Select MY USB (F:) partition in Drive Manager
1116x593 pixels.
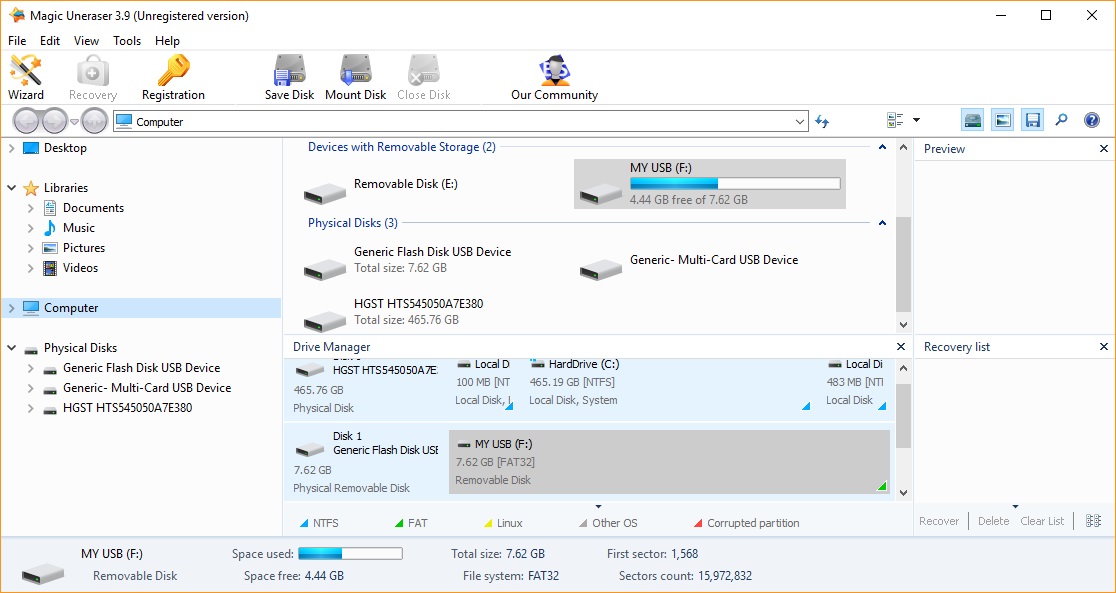pos(669,462)
